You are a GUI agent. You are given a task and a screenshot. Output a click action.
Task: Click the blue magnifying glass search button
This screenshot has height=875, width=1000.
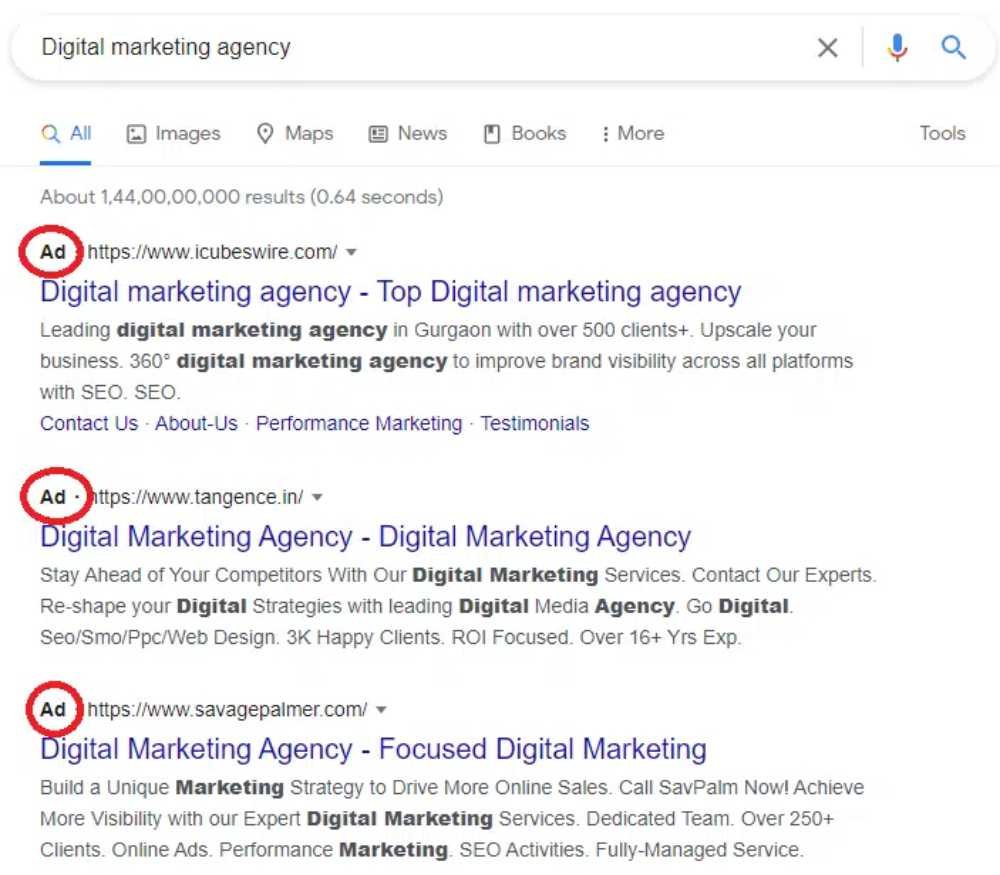point(954,47)
